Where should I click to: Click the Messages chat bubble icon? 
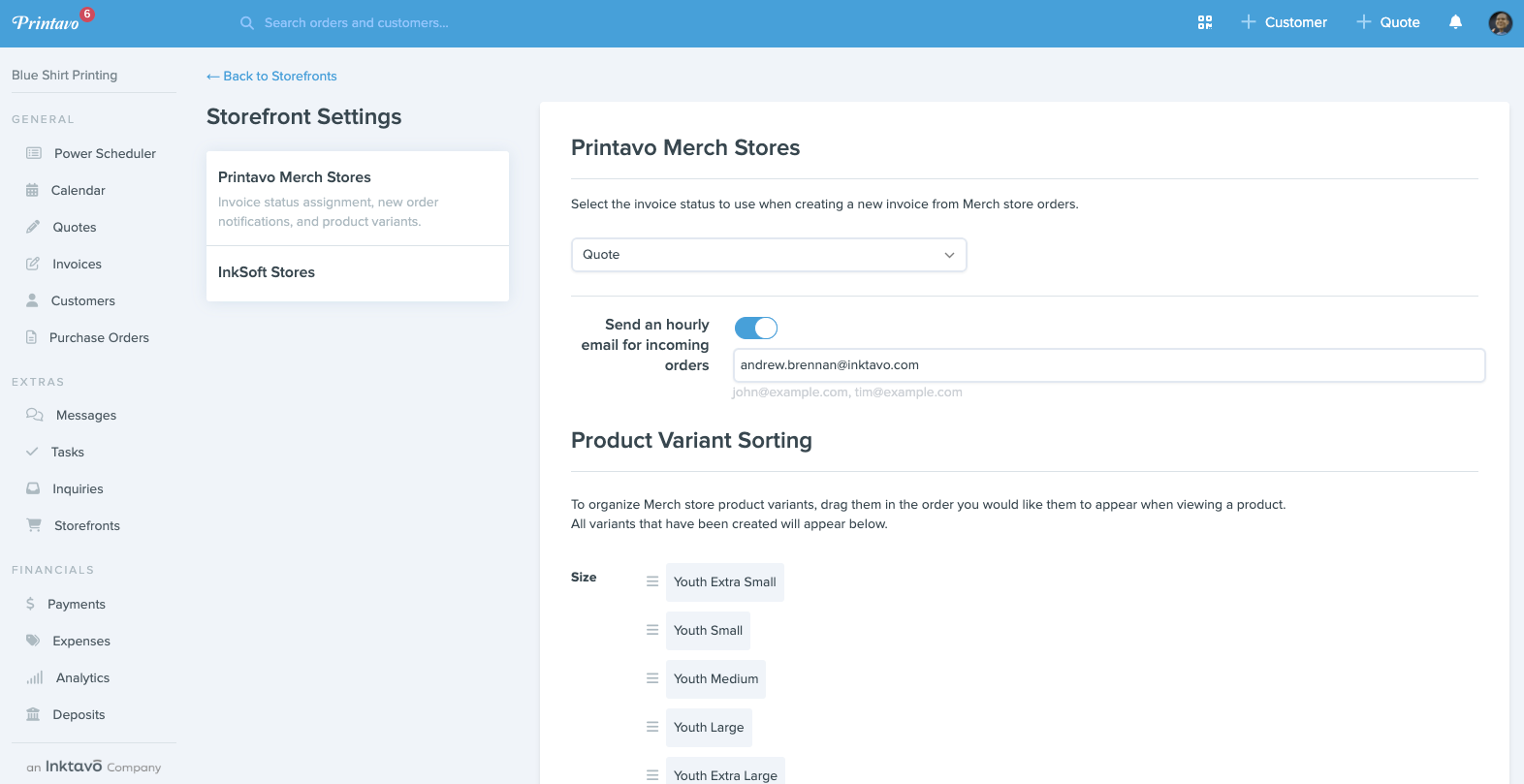click(35, 415)
